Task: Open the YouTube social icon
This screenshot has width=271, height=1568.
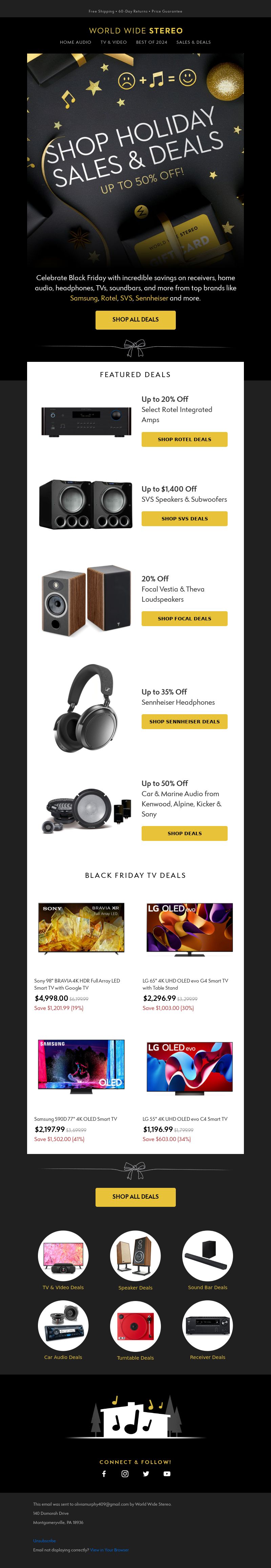Action: [167, 1474]
